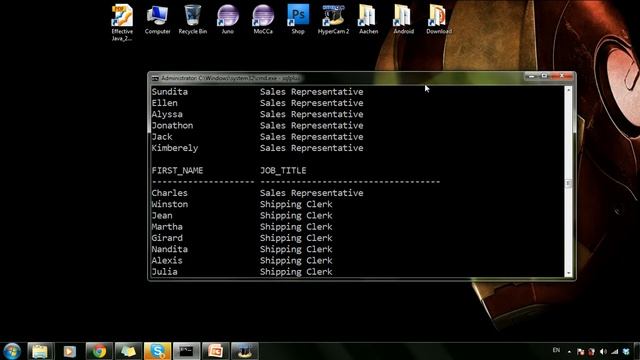
Task: Click the EN language indicator
Action: point(556,350)
